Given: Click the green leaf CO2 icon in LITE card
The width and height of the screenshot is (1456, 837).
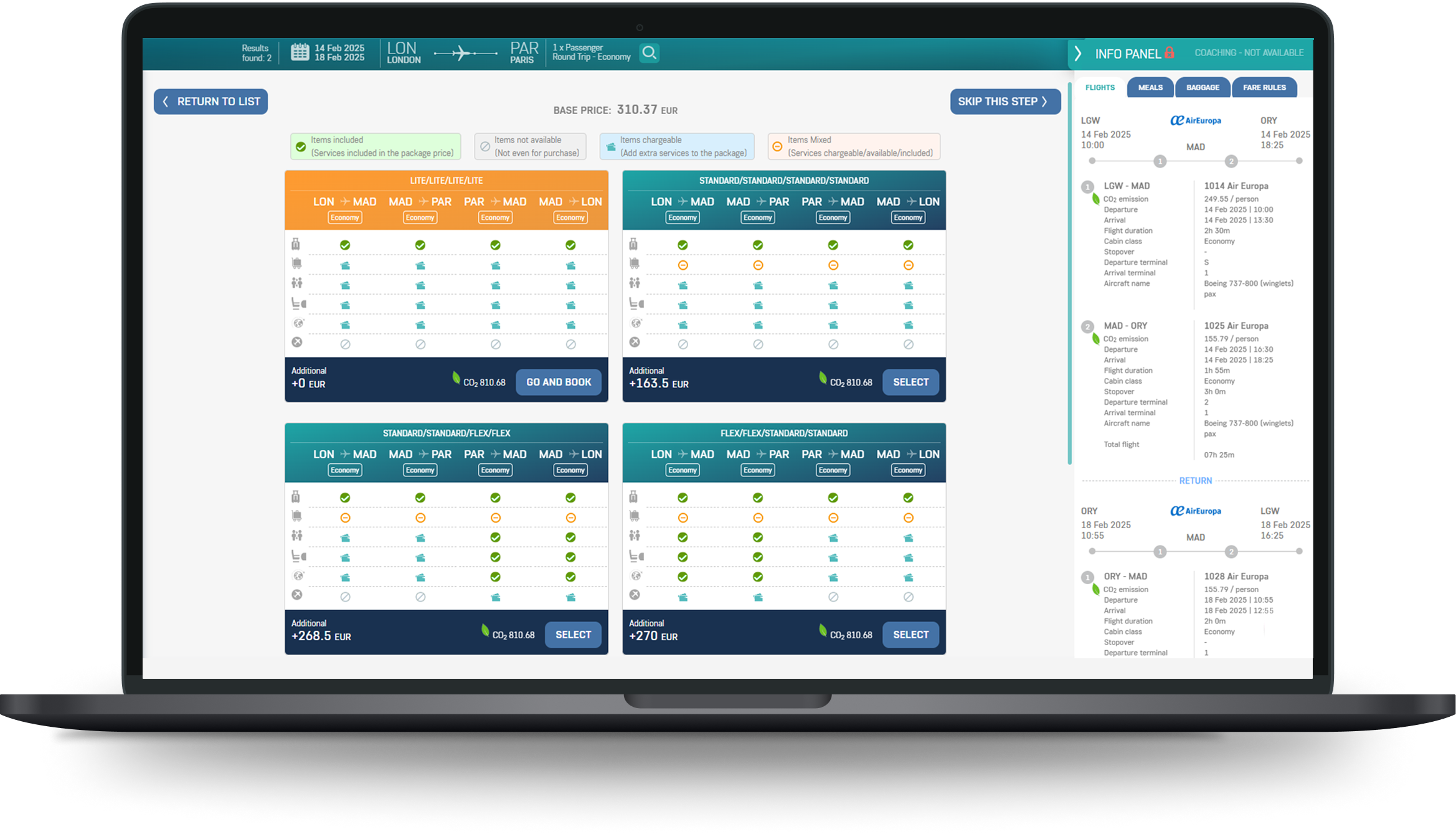Looking at the screenshot, I should 456,377.
